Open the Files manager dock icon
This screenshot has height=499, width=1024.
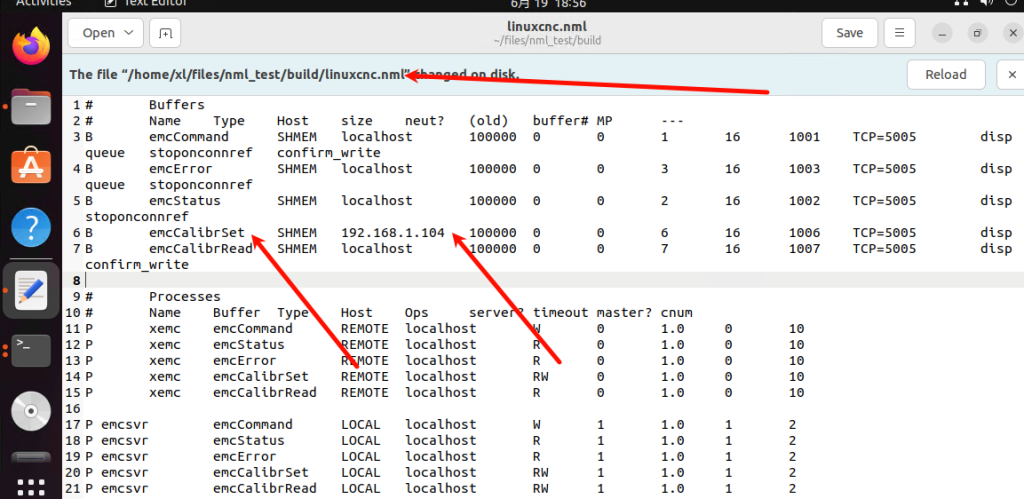(31, 108)
